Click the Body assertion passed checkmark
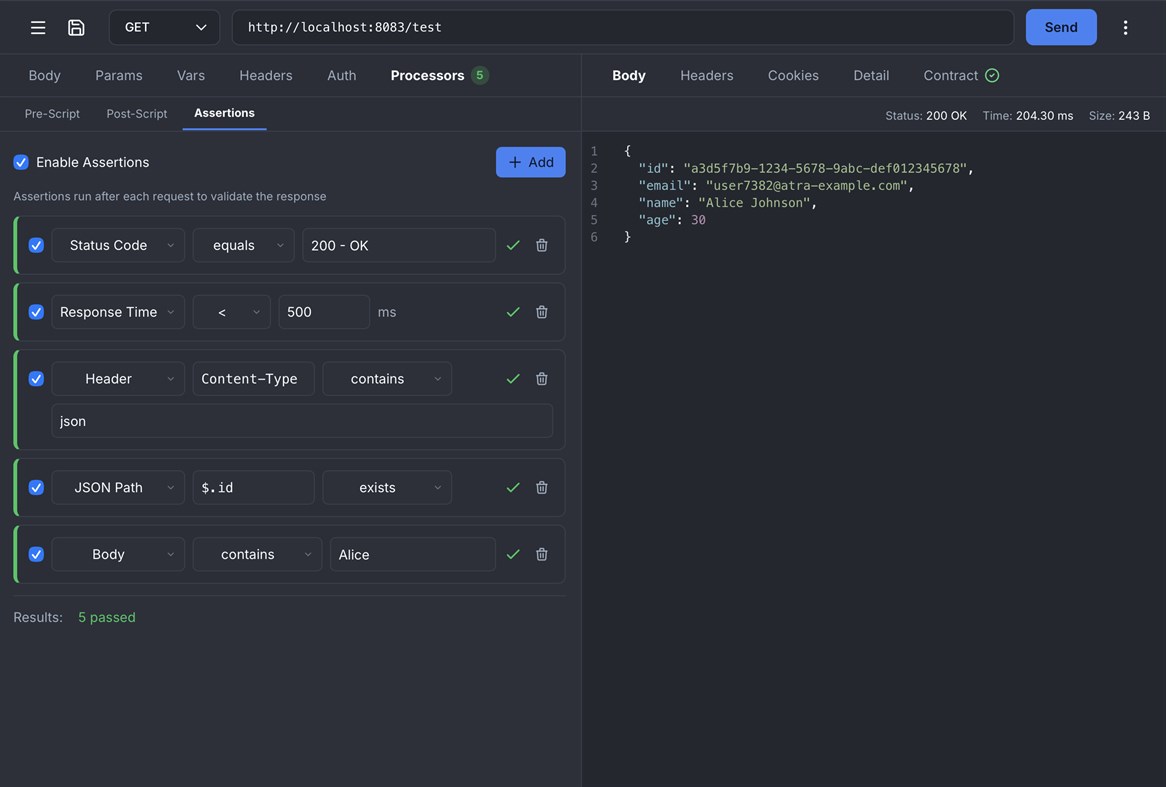 pos(513,555)
